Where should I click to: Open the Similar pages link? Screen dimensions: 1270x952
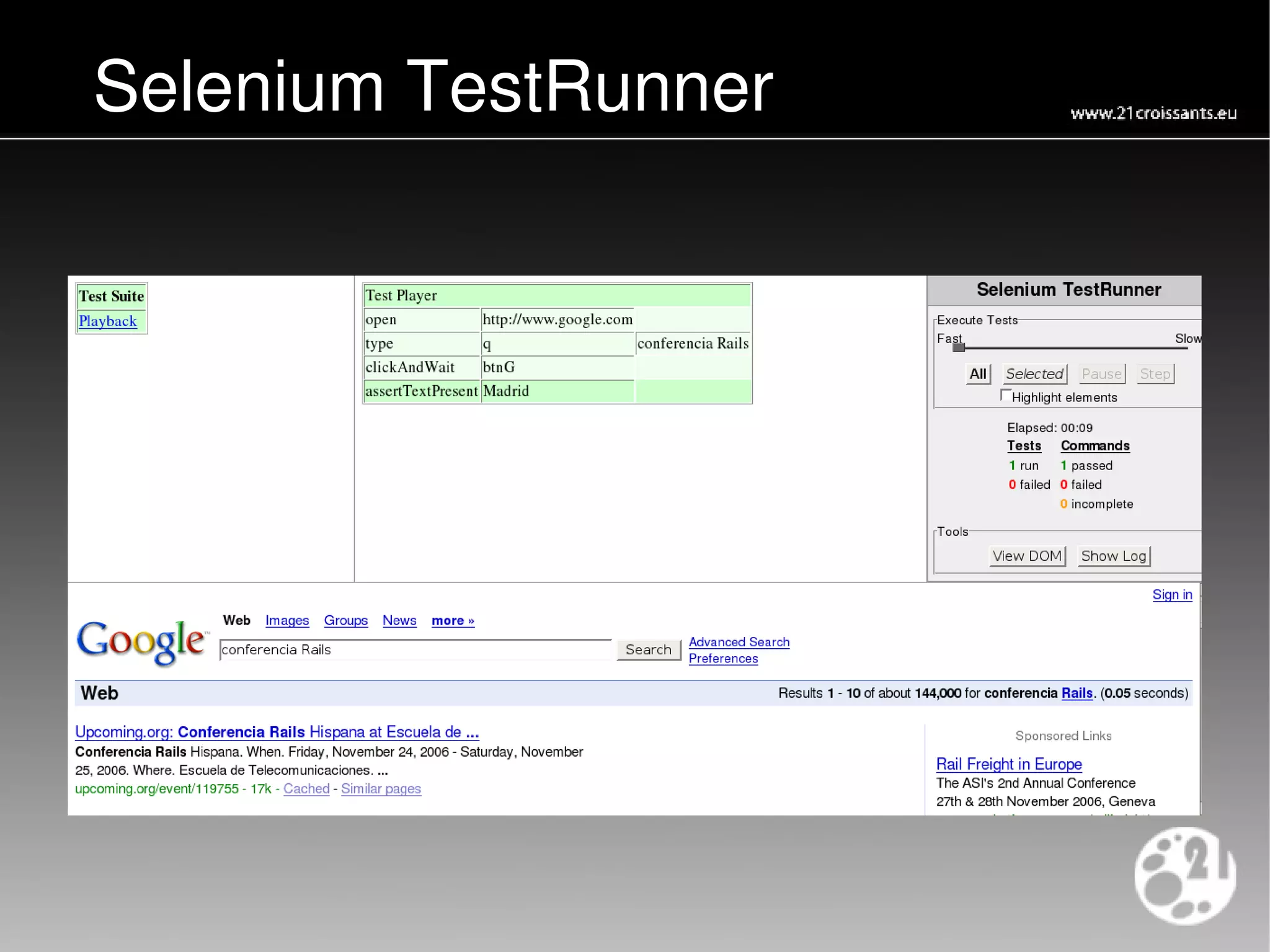pos(381,789)
